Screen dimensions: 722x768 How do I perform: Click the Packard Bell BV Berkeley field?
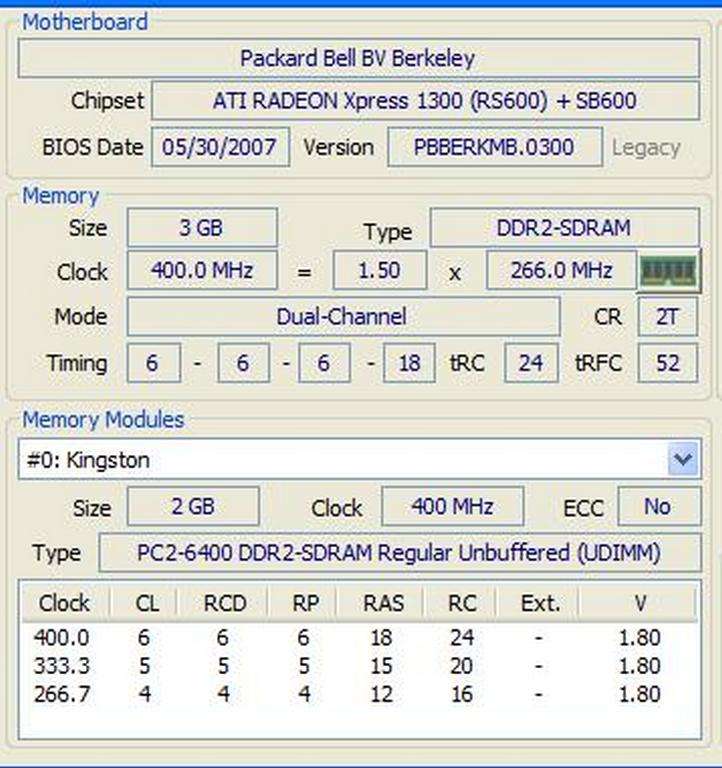358,59
